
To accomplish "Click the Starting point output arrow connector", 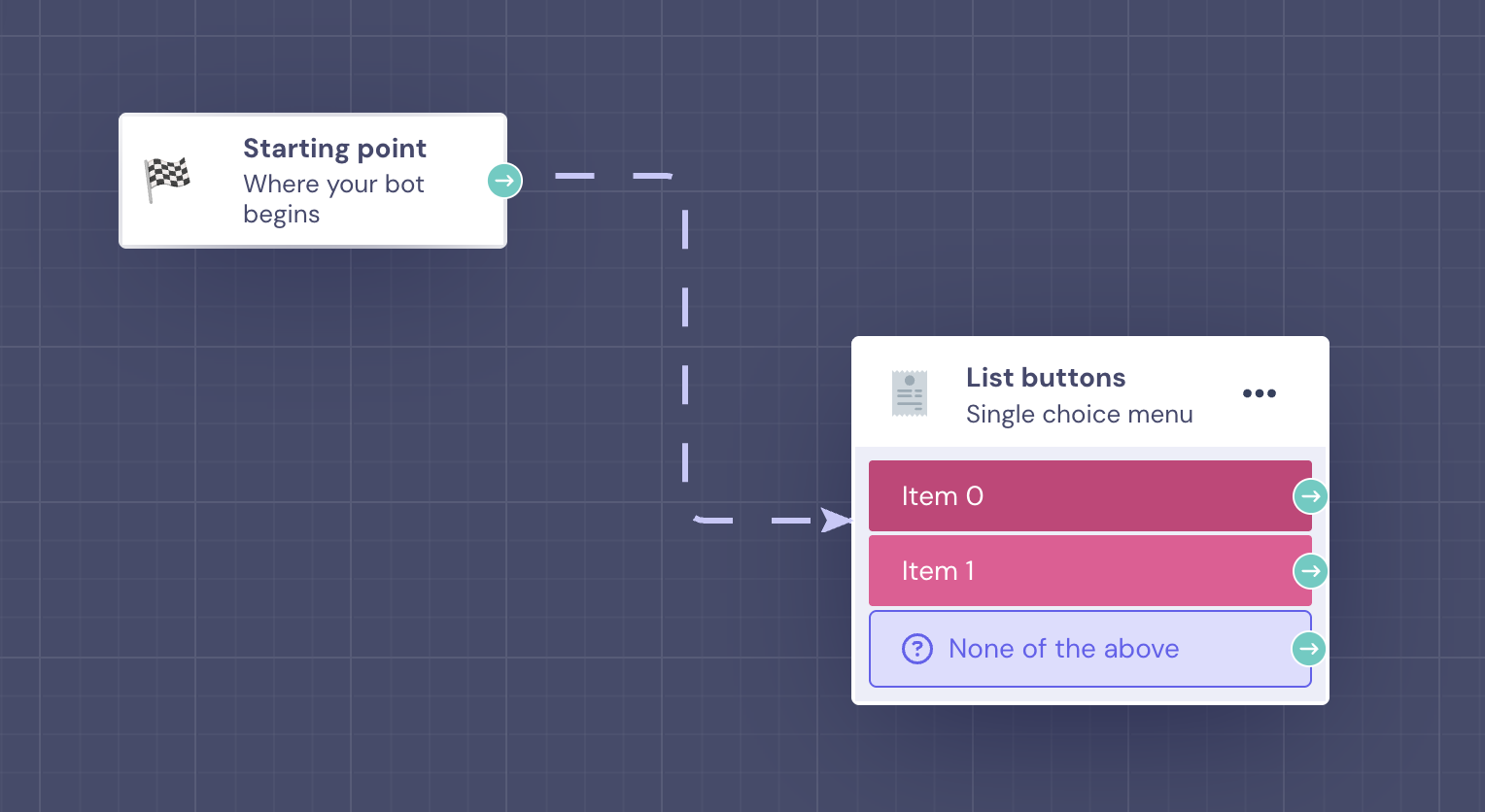I will [504, 181].
